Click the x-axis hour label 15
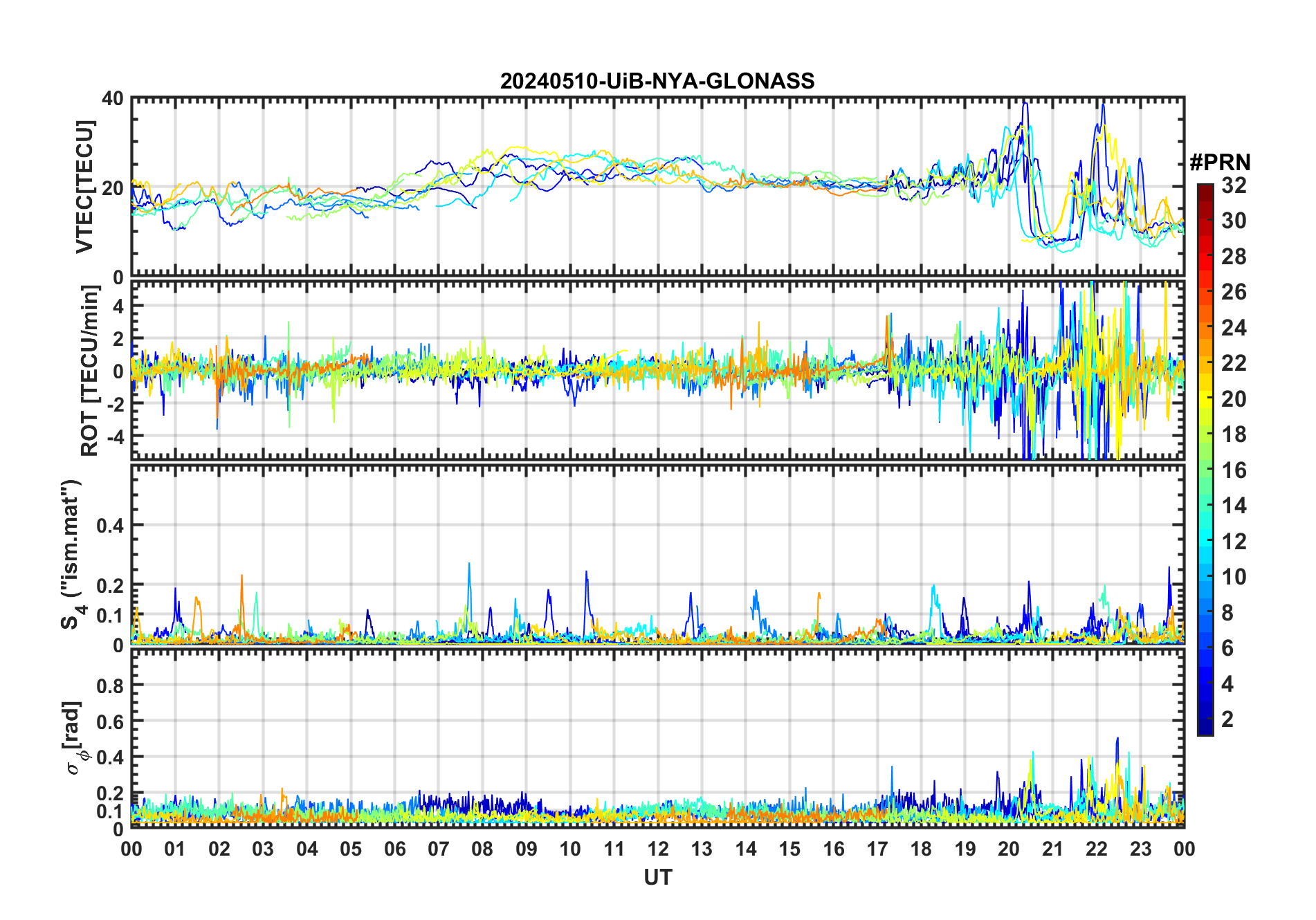 coord(789,849)
